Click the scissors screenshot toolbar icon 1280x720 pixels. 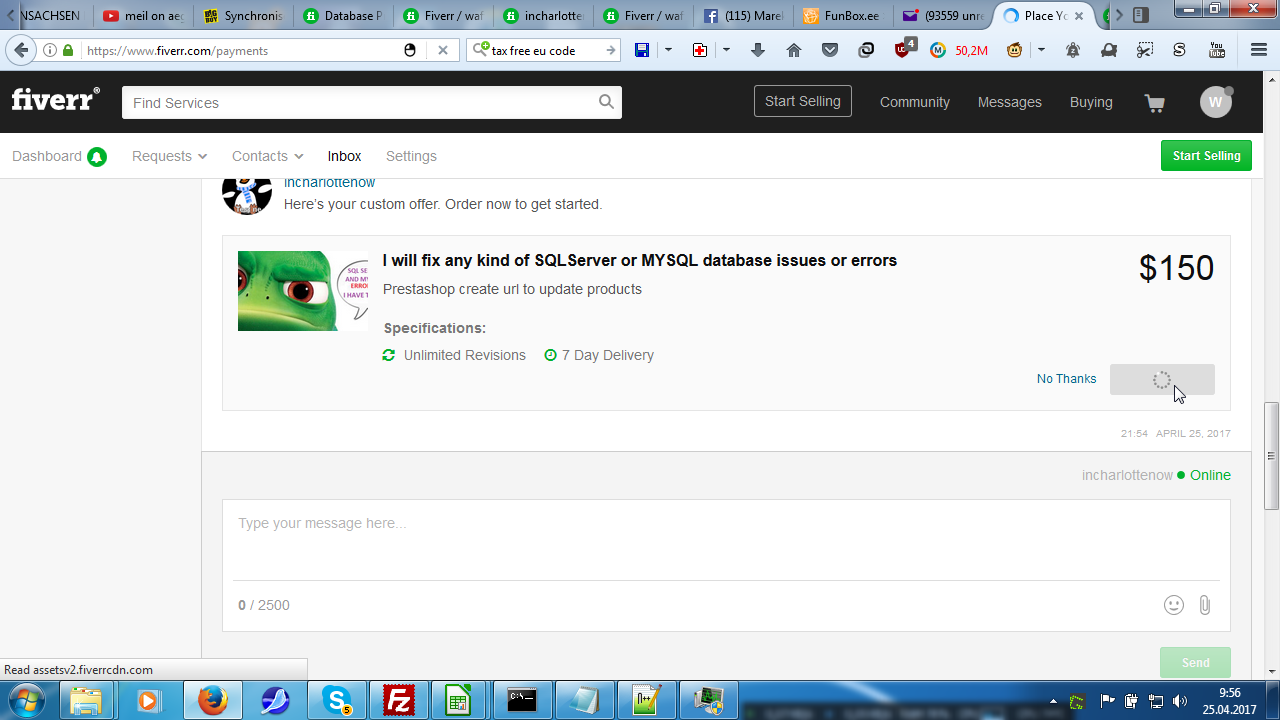tap(1144, 50)
